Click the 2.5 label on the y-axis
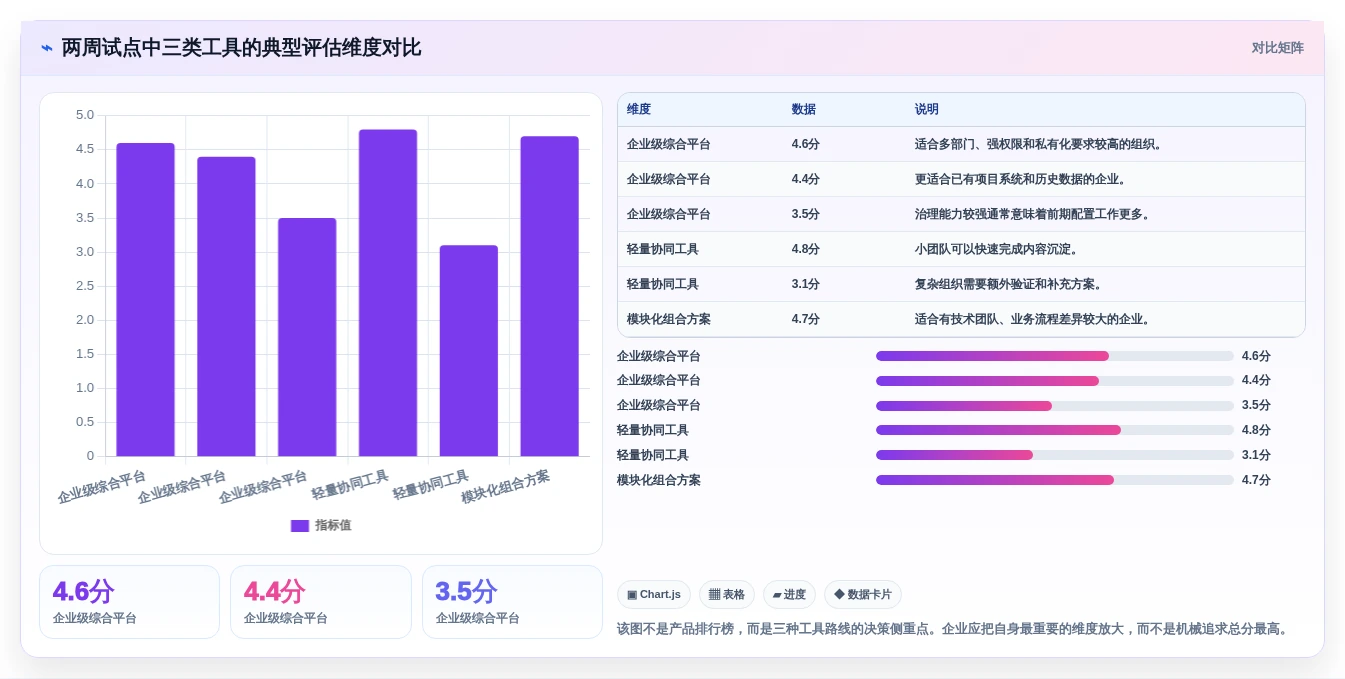The height and width of the screenshot is (679, 1345). point(85,286)
